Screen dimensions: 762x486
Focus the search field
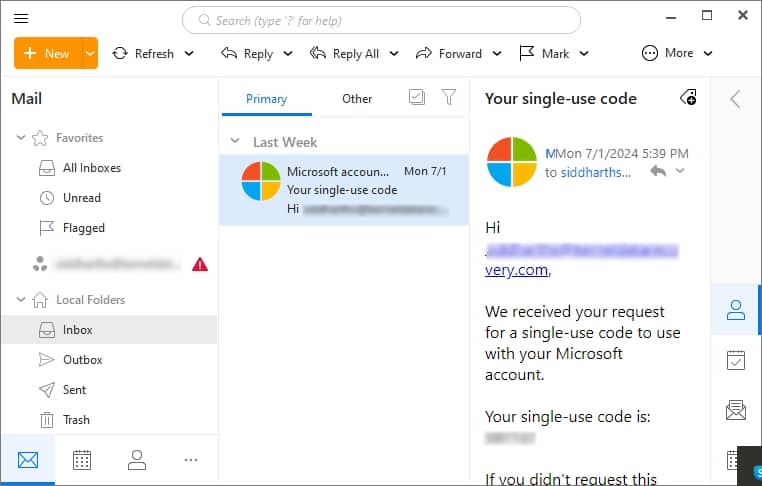381,20
